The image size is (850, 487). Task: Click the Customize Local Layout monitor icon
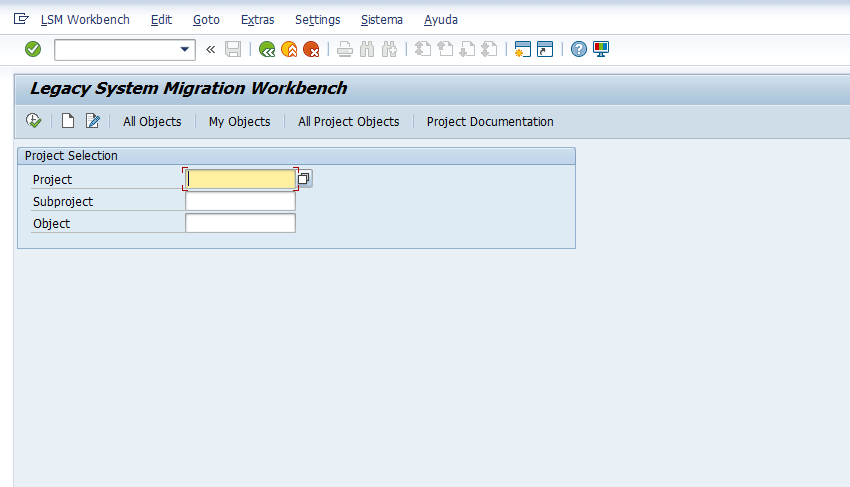[601, 49]
